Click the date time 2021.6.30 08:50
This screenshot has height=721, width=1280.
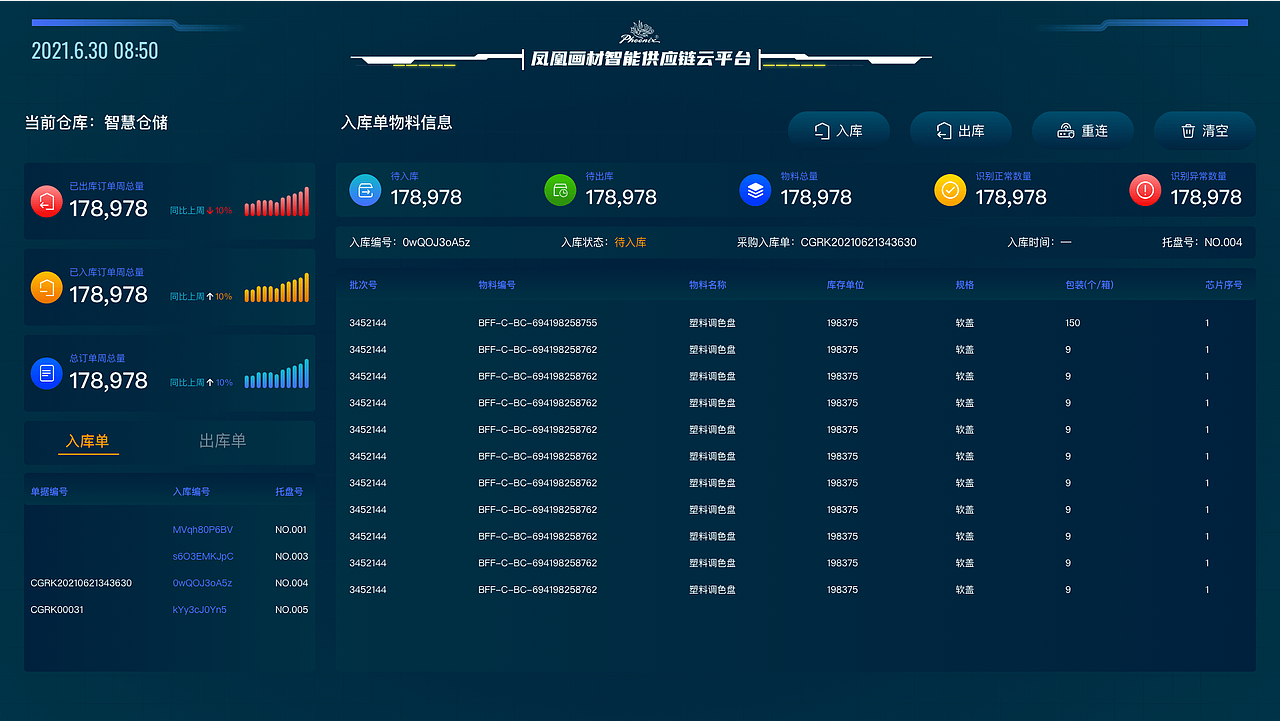[x=95, y=51]
